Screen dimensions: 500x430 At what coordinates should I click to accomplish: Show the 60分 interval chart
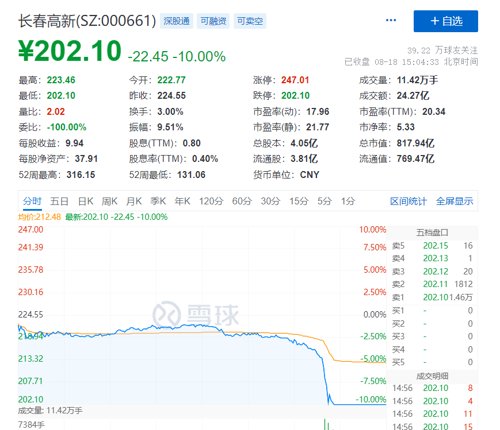pos(242,201)
